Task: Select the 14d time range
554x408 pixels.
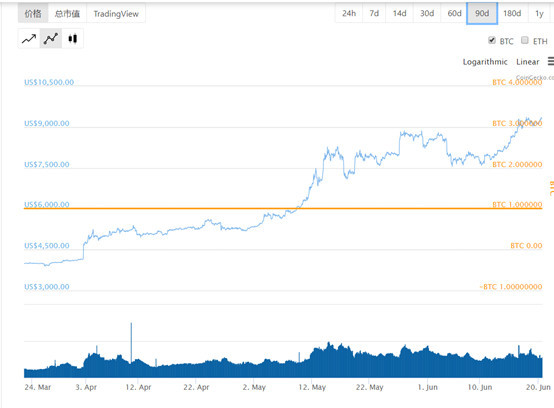Action: click(x=400, y=13)
